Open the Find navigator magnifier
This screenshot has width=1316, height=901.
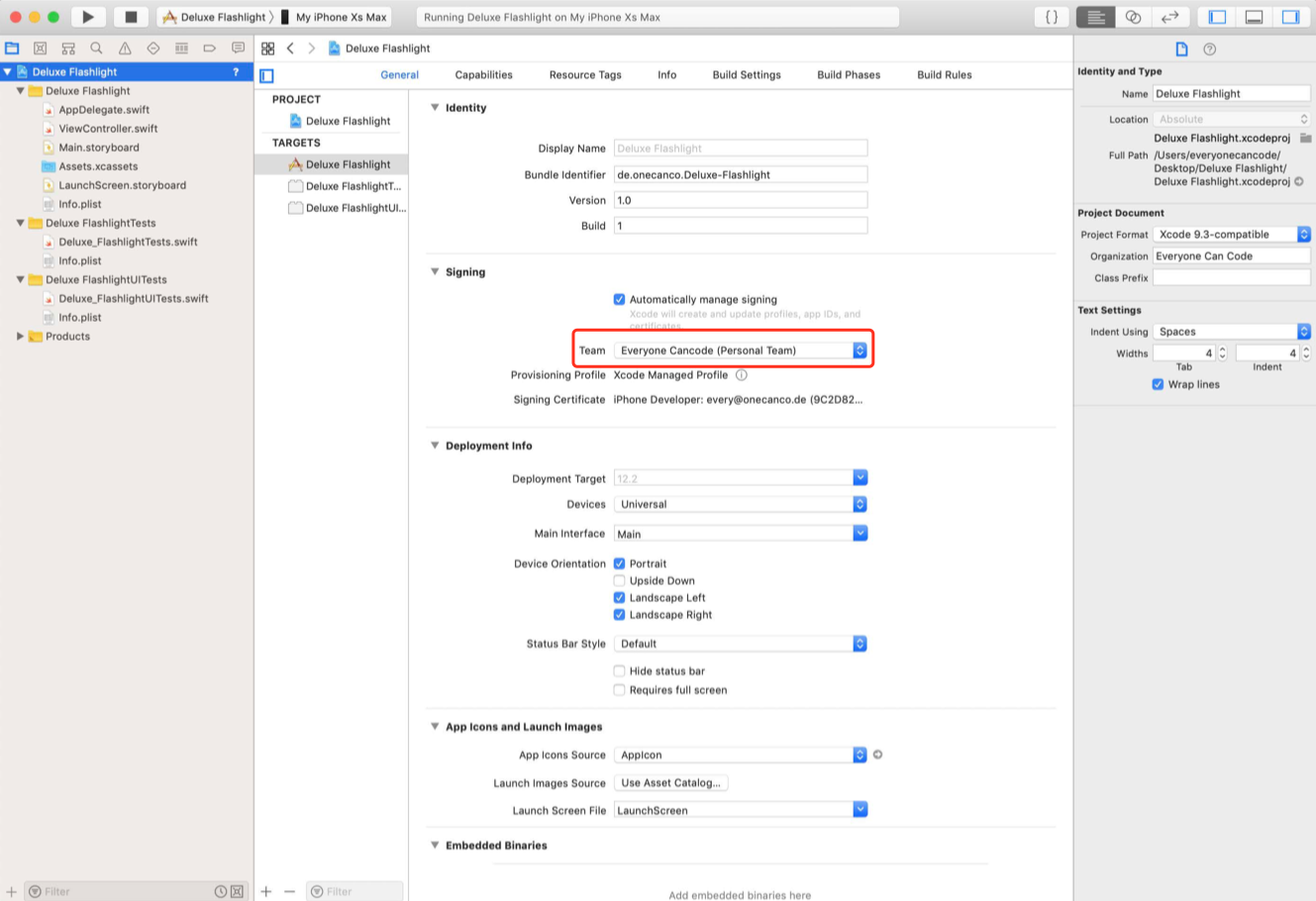pyautogui.click(x=96, y=48)
